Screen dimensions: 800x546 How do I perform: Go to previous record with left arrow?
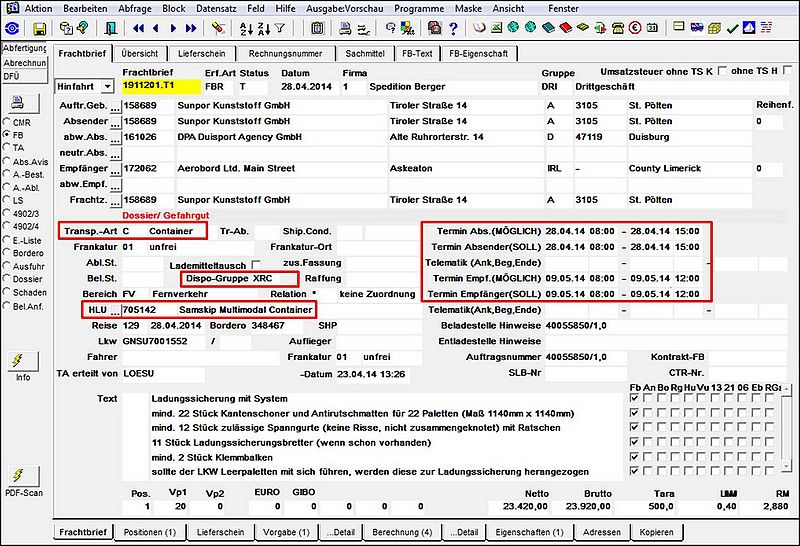pyautogui.click(x=156, y=29)
